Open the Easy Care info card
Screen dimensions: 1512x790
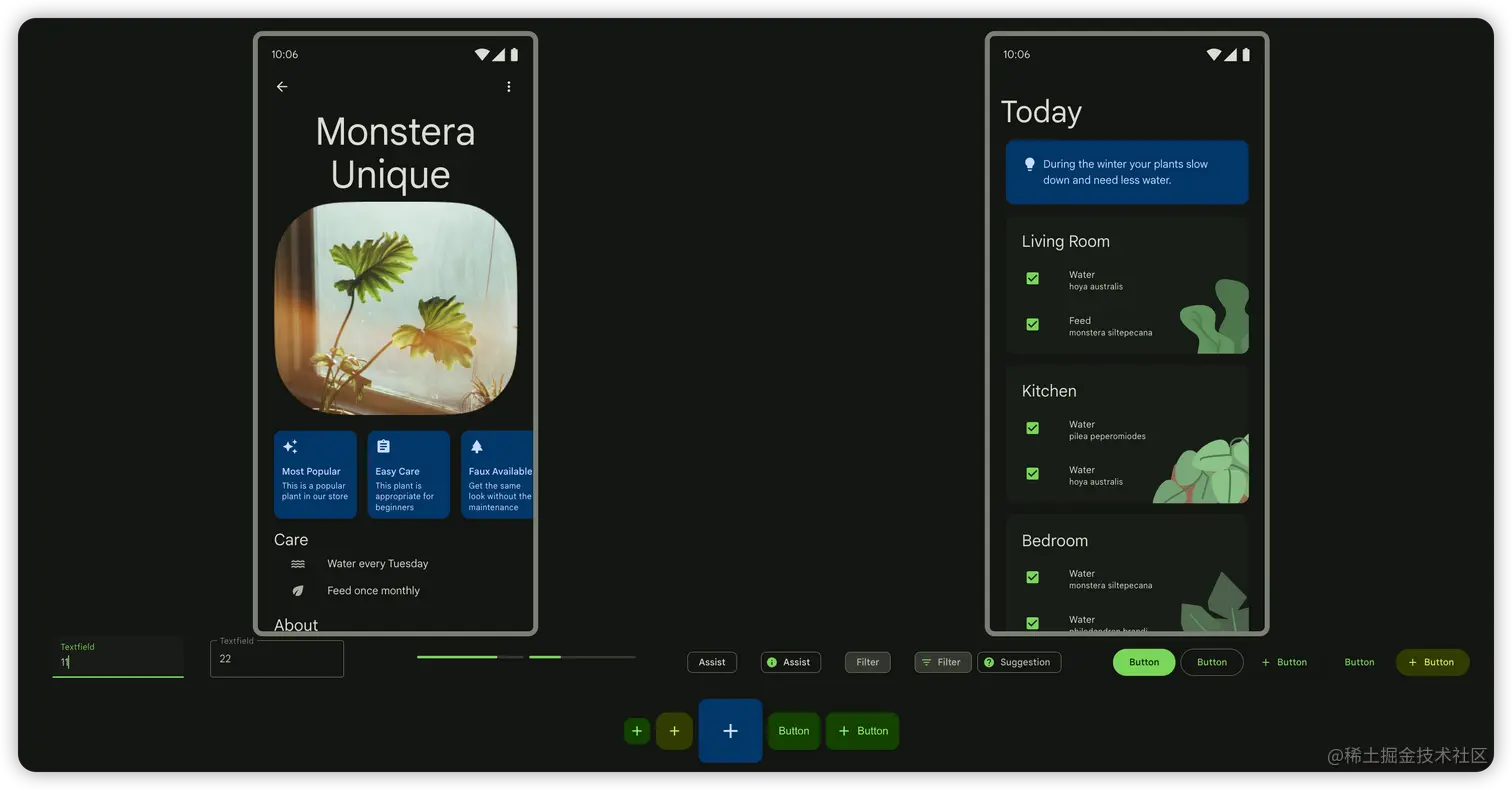click(x=409, y=475)
